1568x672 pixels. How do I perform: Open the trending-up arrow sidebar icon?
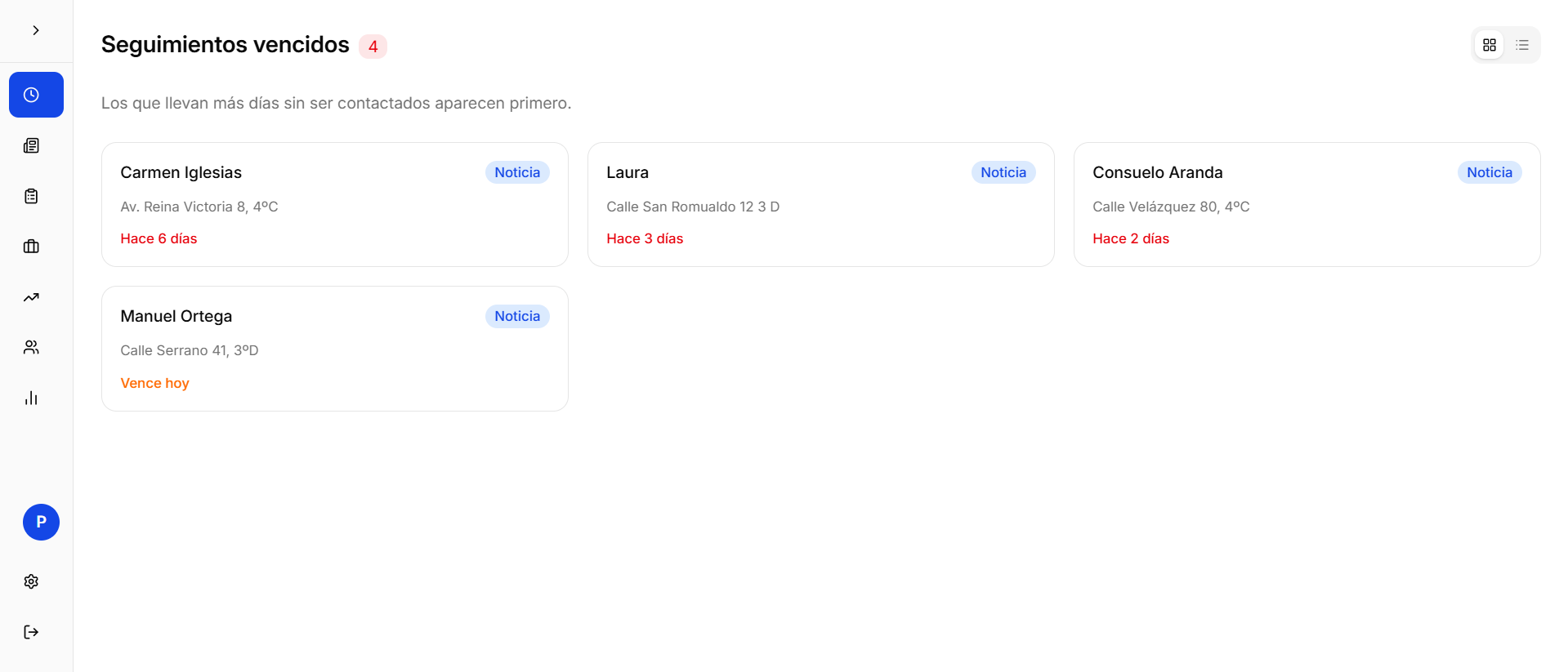click(31, 297)
